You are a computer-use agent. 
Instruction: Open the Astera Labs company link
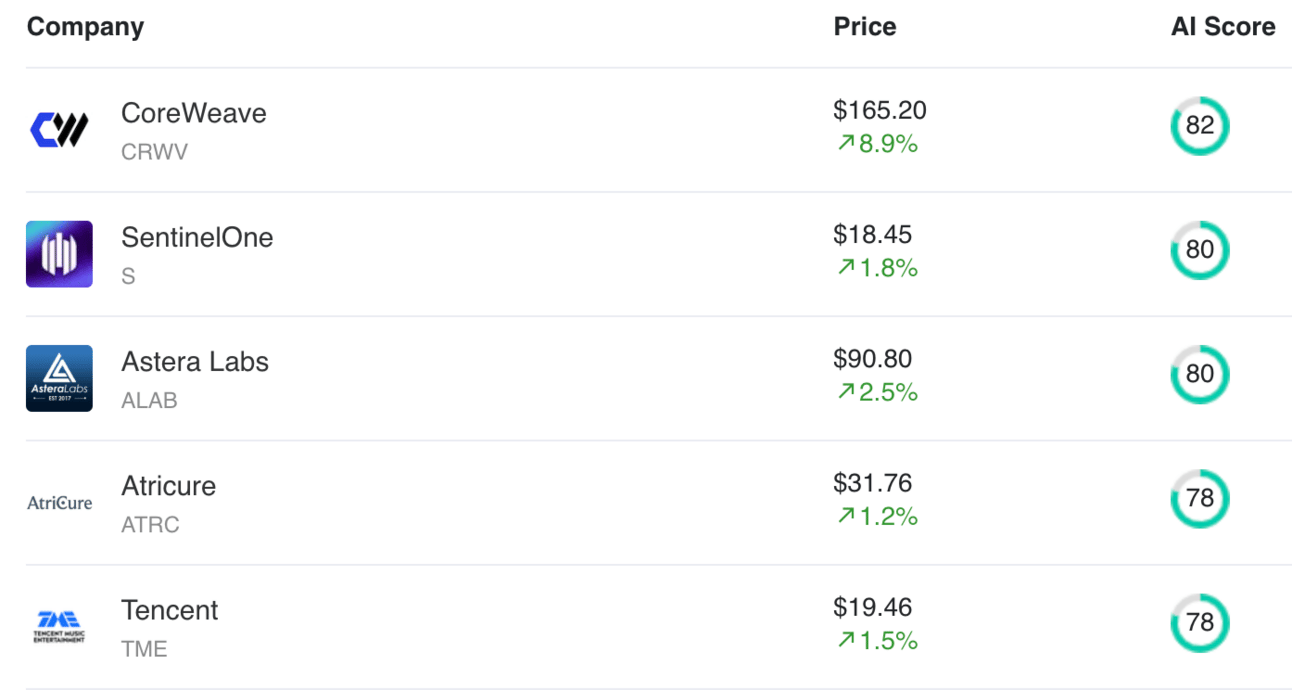click(x=195, y=361)
